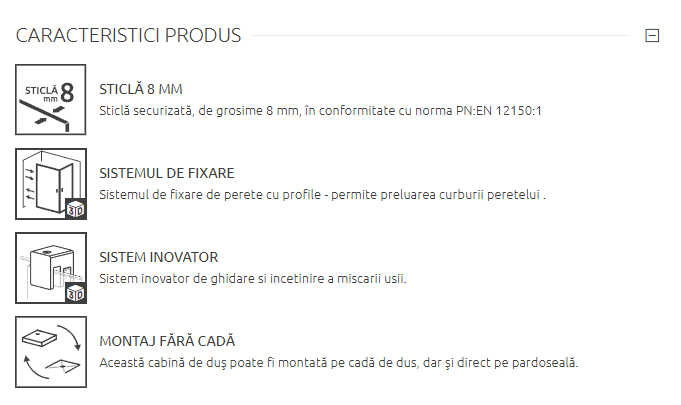The height and width of the screenshot is (405, 681).
Task: Click the Sistem inovator guide mechanism icon
Action: click(51, 267)
